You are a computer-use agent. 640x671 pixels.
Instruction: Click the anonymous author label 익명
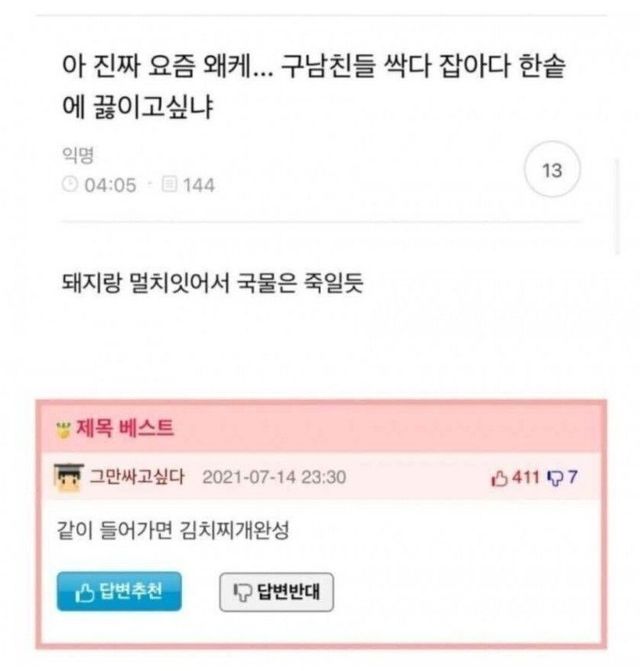[78, 155]
